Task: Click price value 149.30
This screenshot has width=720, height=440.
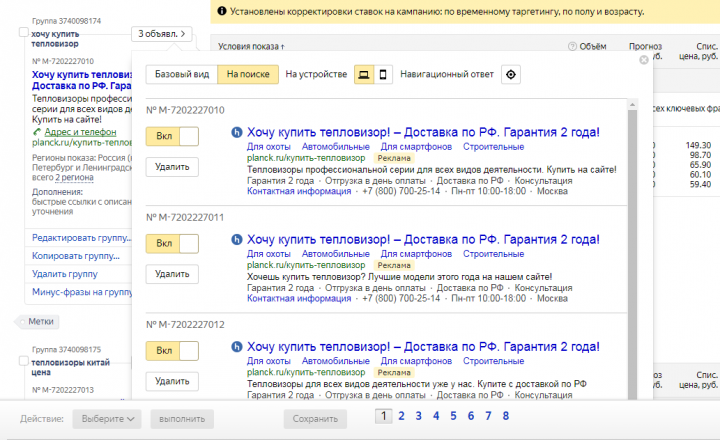Action: coord(698,146)
